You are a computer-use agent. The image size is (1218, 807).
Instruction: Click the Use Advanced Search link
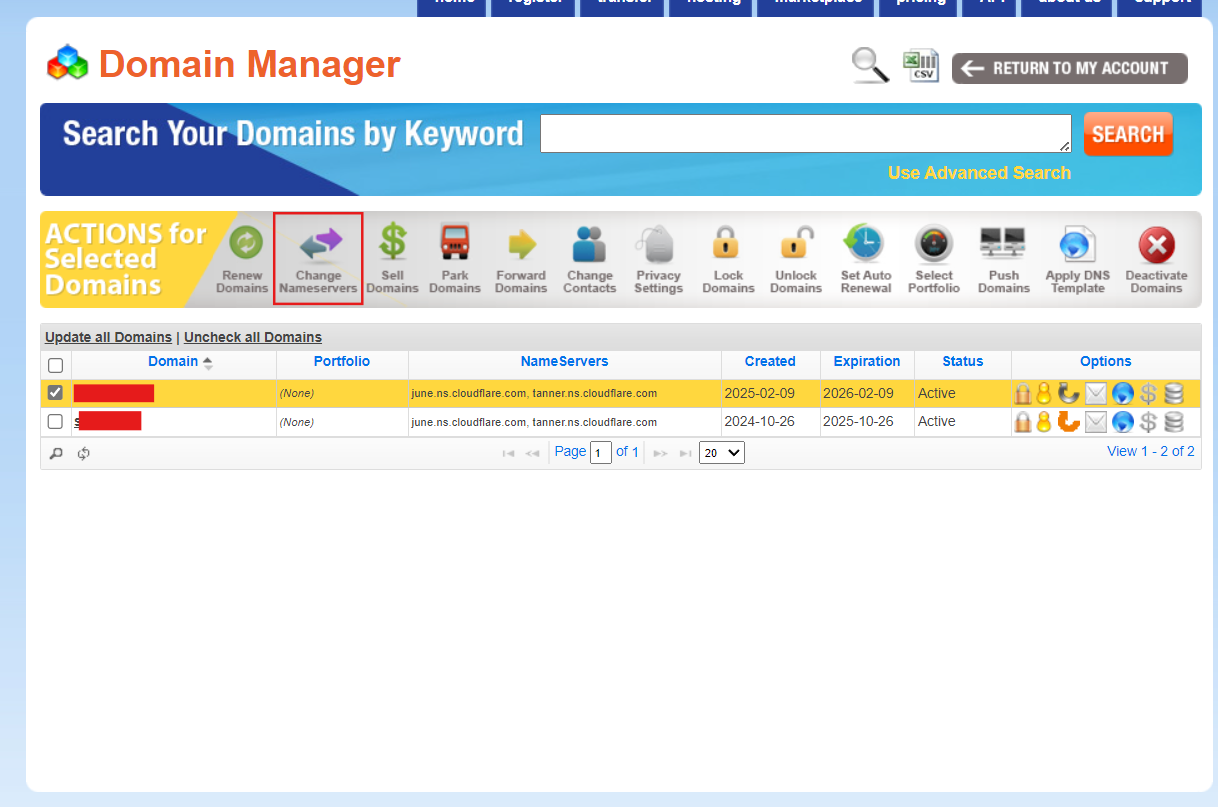pos(978,173)
